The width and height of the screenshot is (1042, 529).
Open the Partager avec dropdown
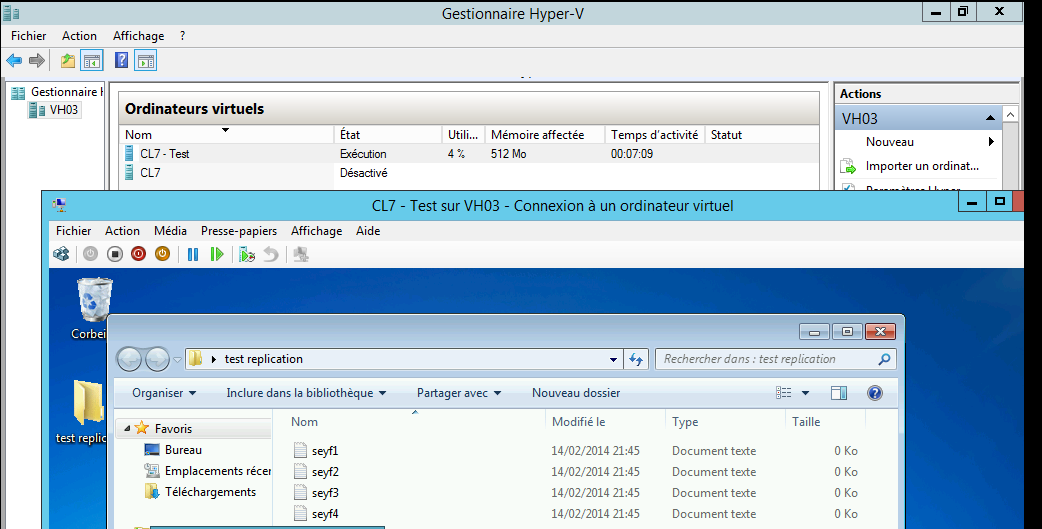pos(459,393)
